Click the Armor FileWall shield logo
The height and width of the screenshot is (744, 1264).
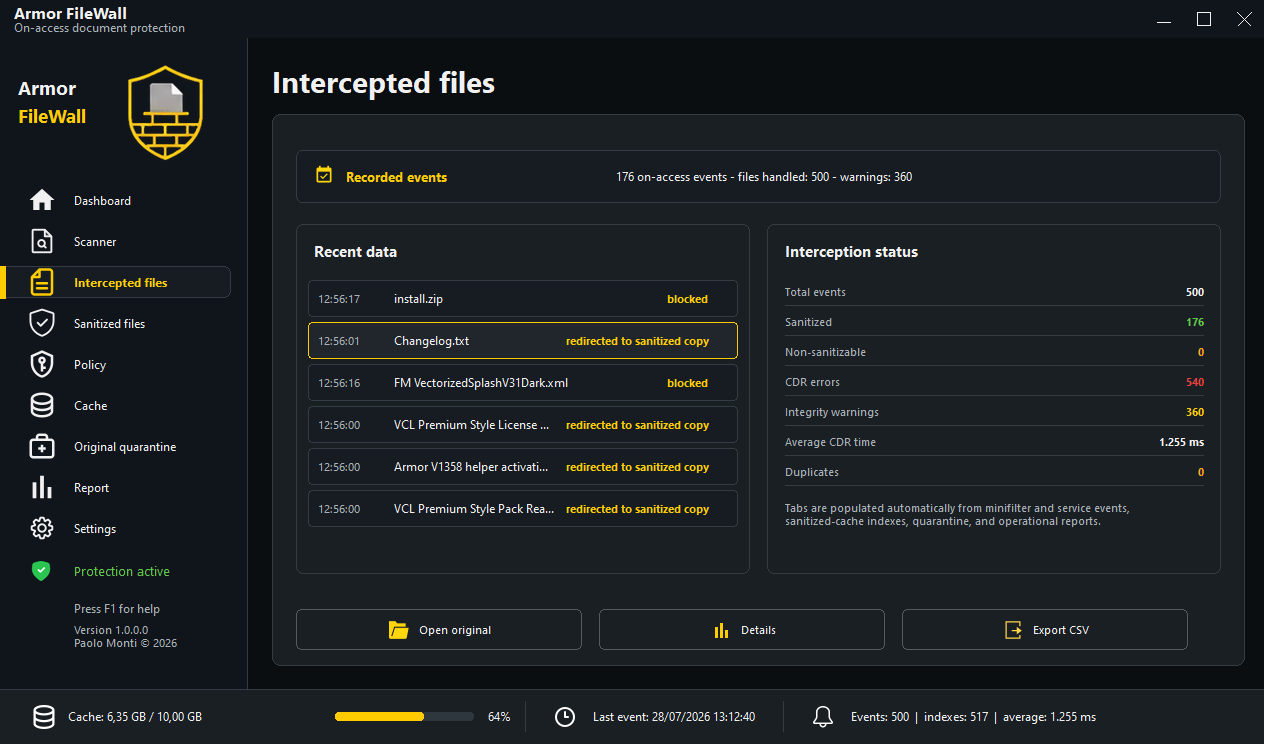click(166, 112)
